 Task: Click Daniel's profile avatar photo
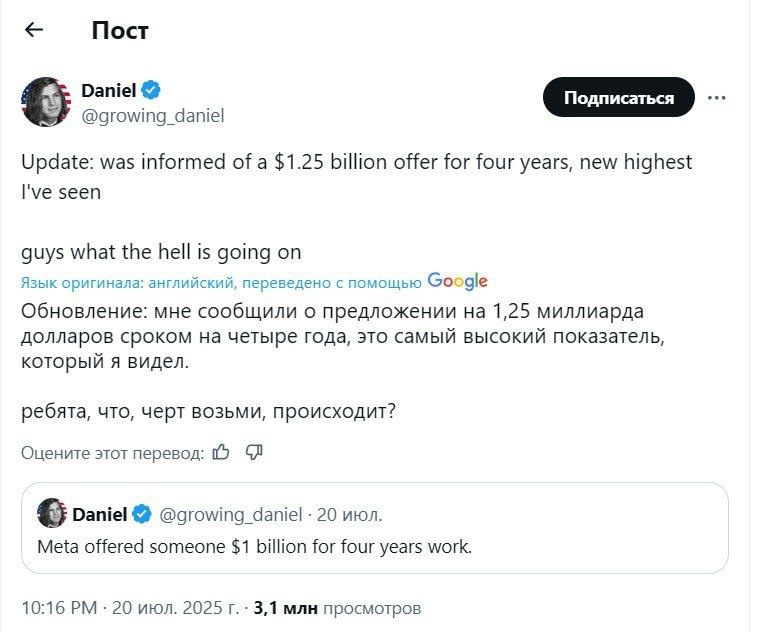pos(45,102)
